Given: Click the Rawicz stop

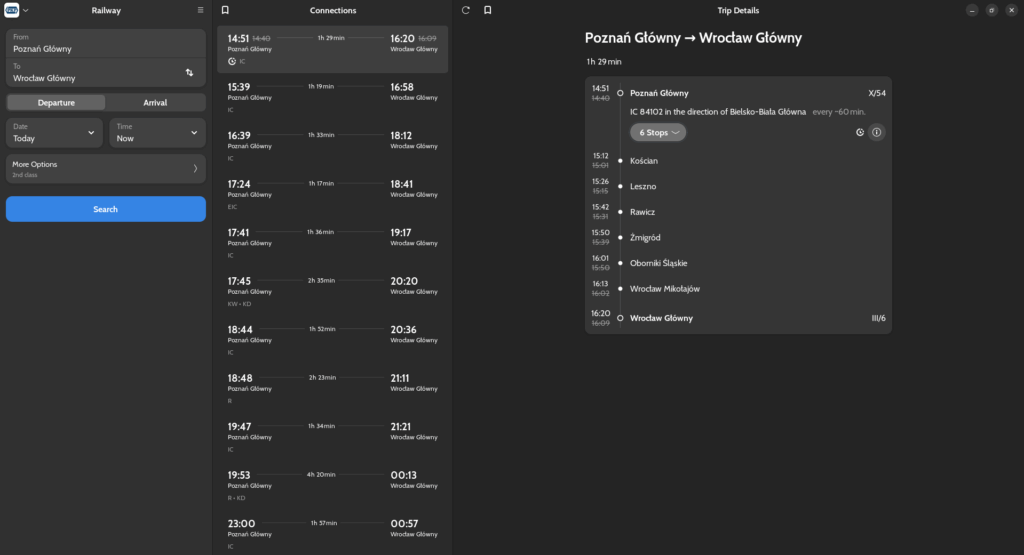Looking at the screenshot, I should pyautogui.click(x=642, y=212).
